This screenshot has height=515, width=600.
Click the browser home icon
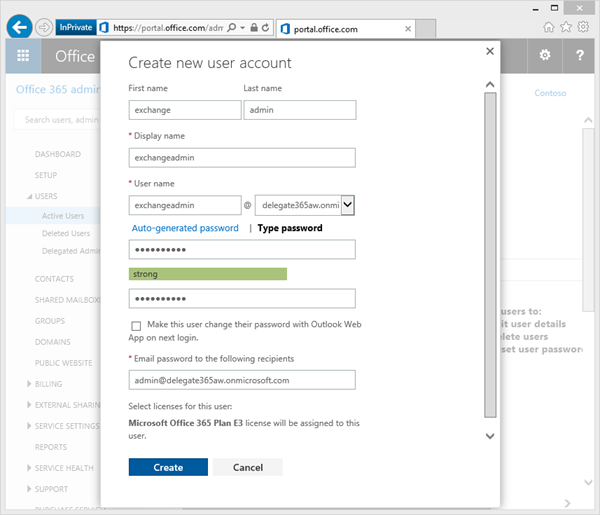549,27
